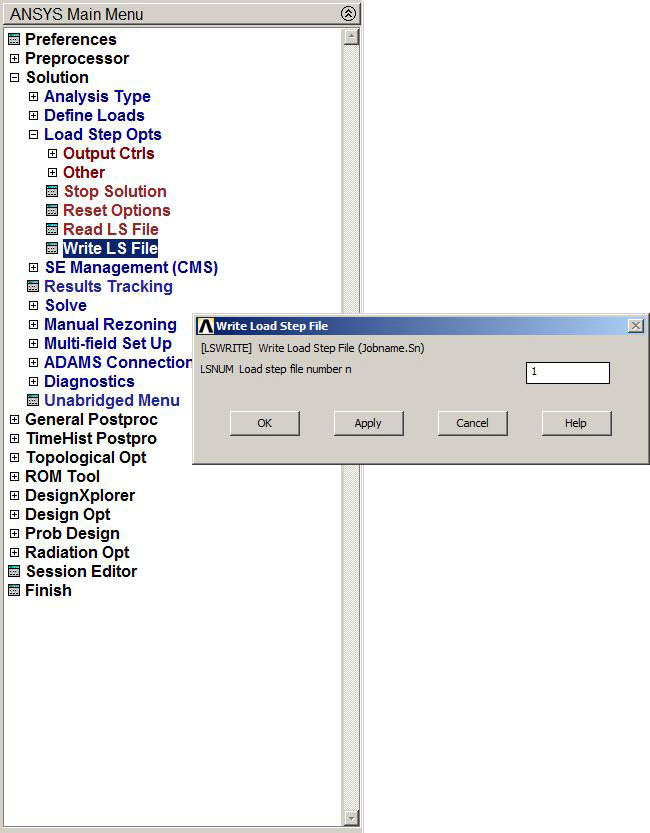Collapse the Load Step Opts node

pyautogui.click(x=33, y=135)
